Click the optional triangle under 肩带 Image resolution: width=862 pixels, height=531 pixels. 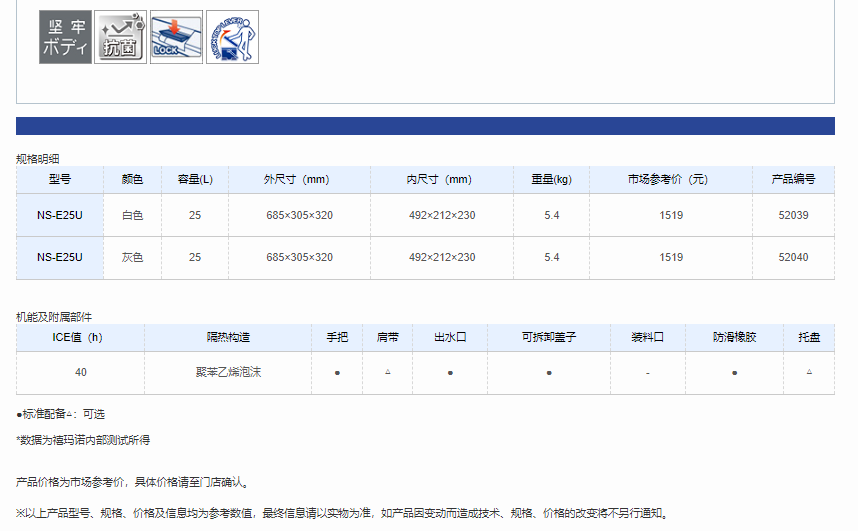tap(388, 372)
